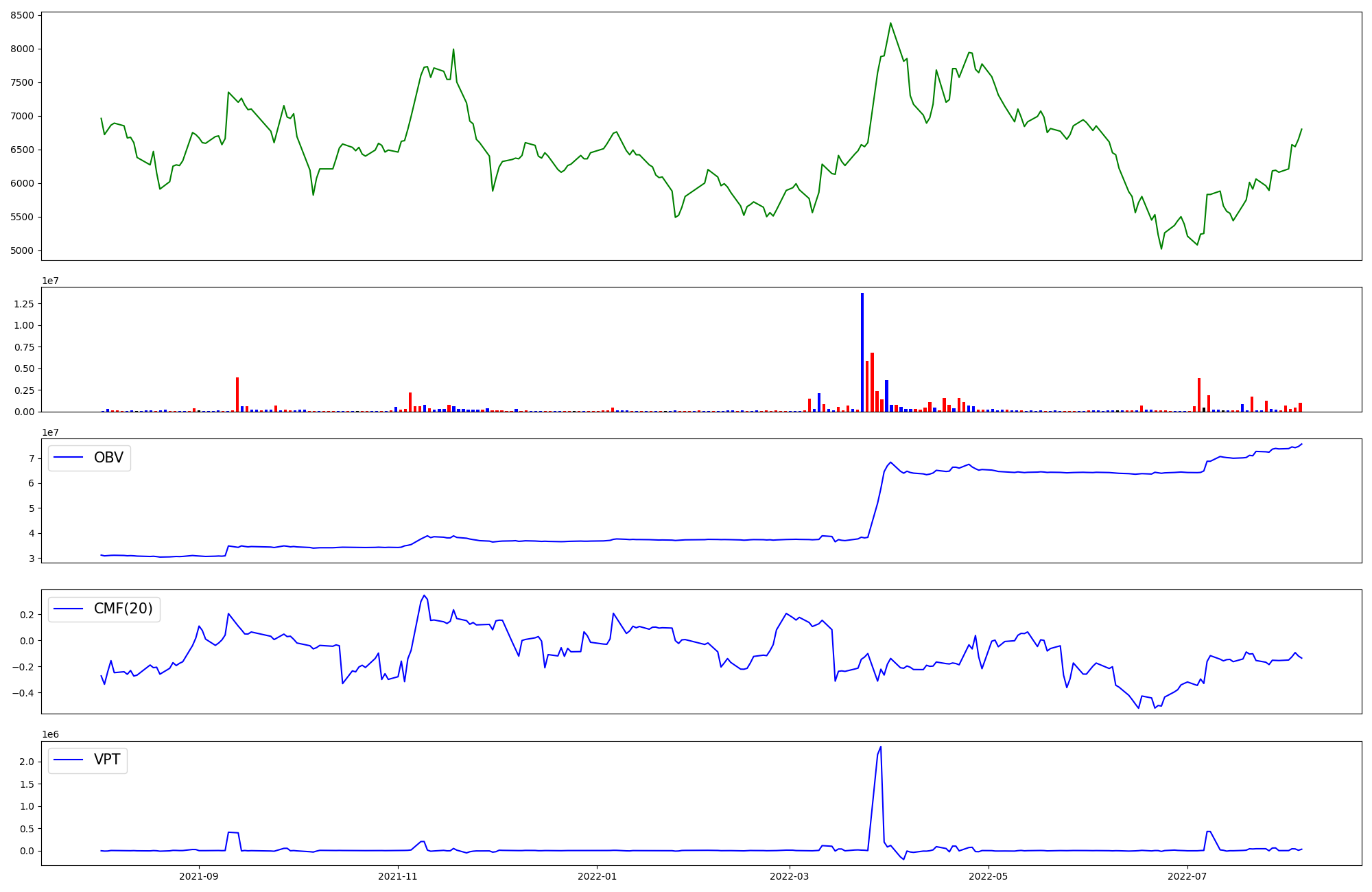Screen dimensions: 1372x892
Task: Select the 2021-09 date tick label
Action: coord(199,876)
